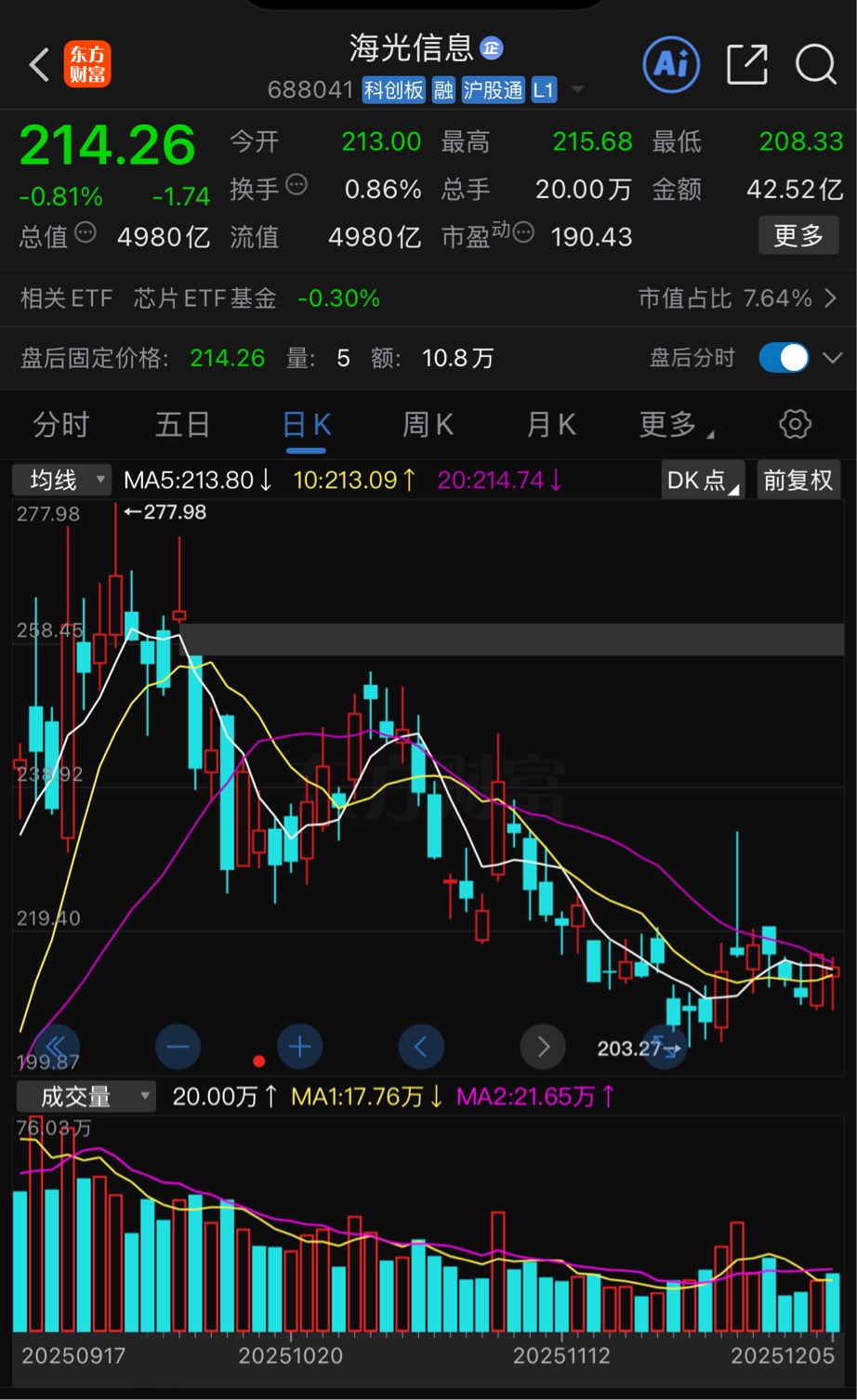Open the 芯片ETF基金 link
857x1400 pixels.
[x=205, y=298]
